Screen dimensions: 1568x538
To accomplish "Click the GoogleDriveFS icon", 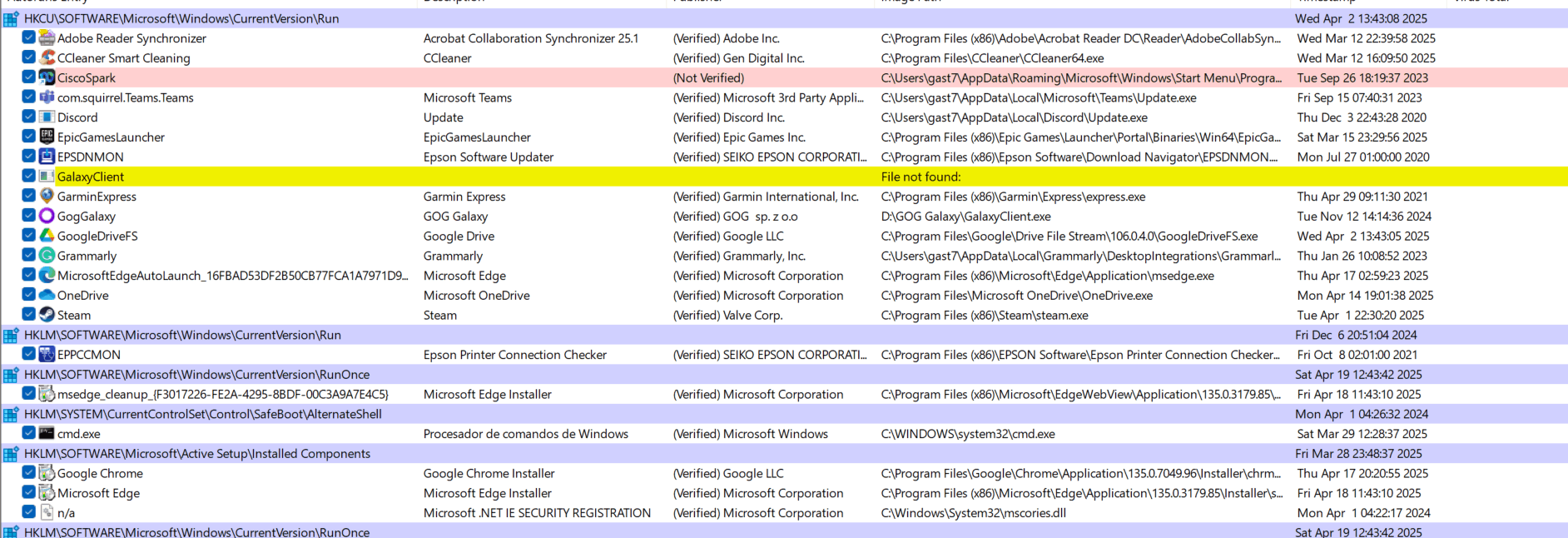I will 47,236.
